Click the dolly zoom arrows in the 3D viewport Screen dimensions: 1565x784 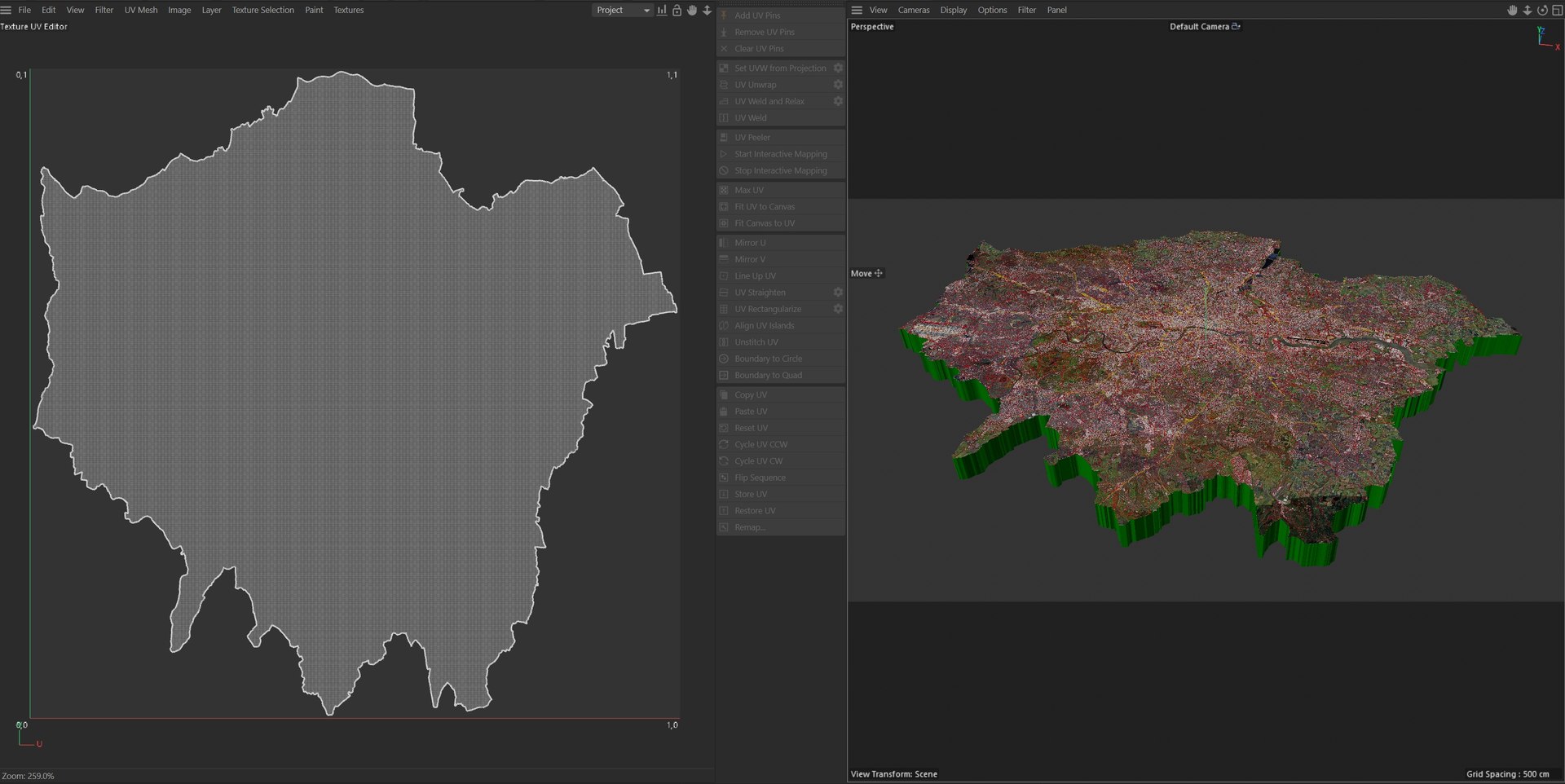point(1528,11)
